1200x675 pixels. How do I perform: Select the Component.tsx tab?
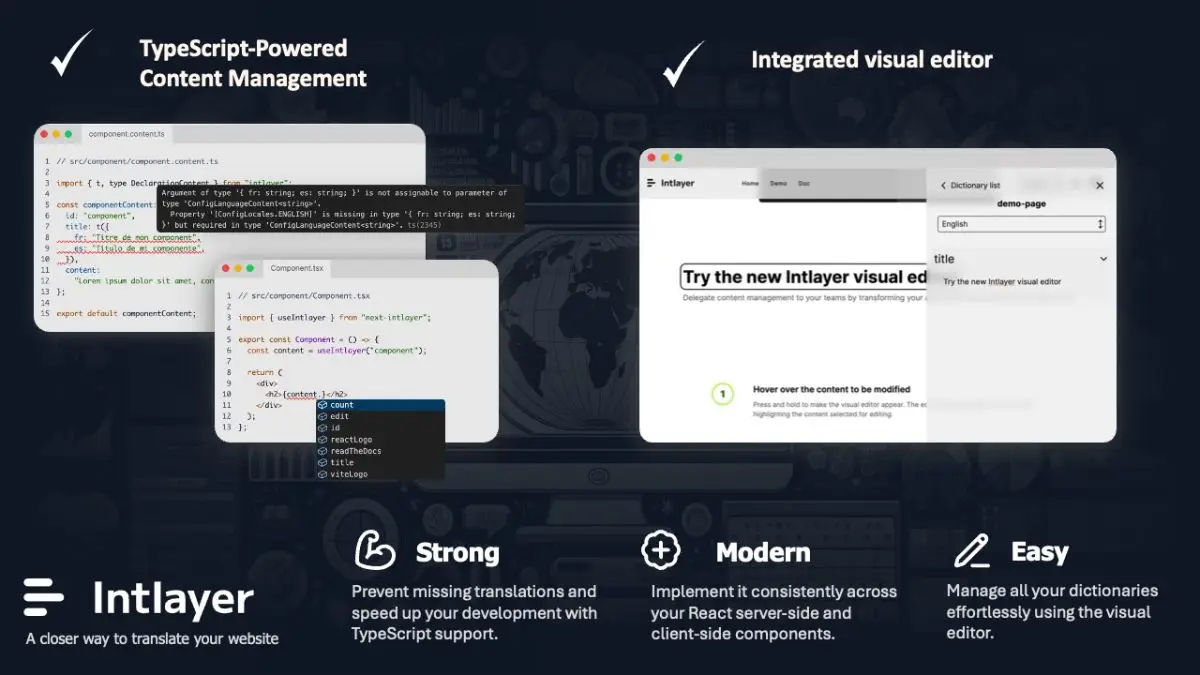(297, 269)
